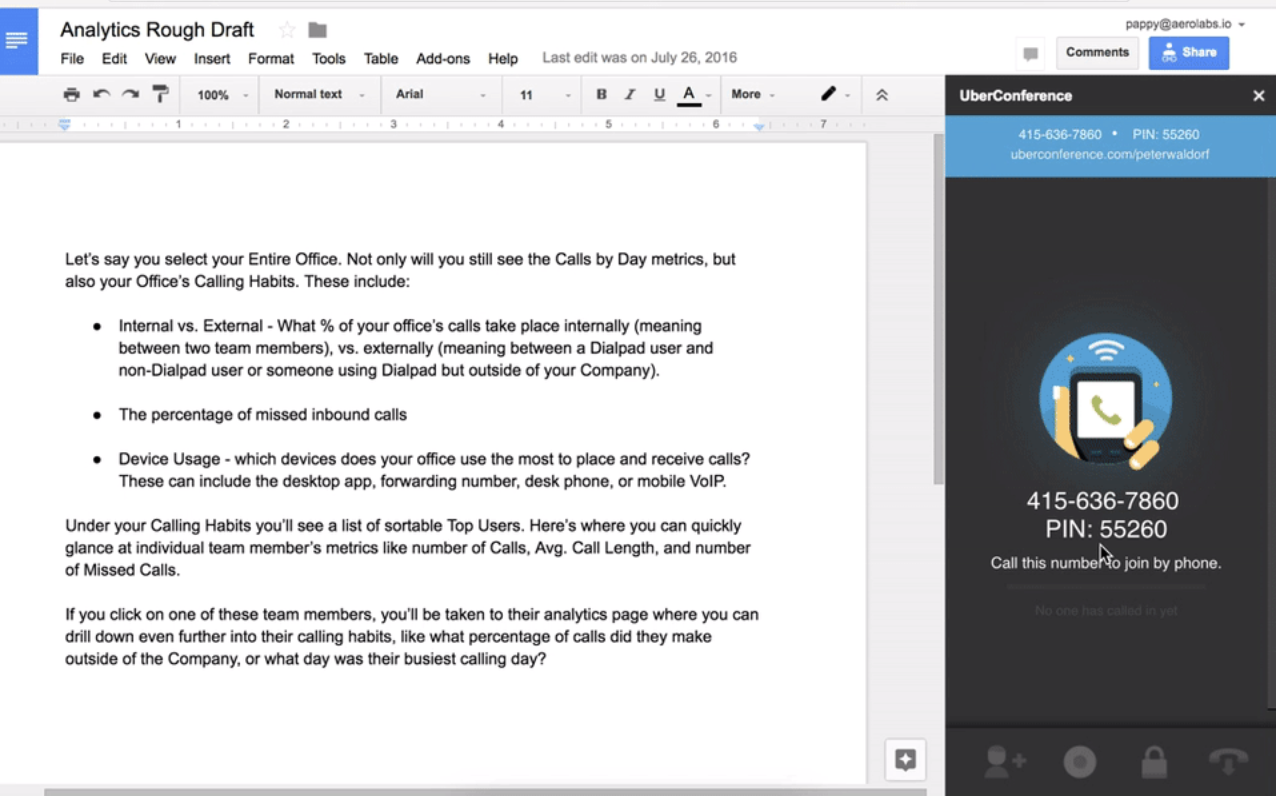Open the 'Last edit was on July 26, 2016' link
This screenshot has height=802, width=1286.
(x=640, y=58)
